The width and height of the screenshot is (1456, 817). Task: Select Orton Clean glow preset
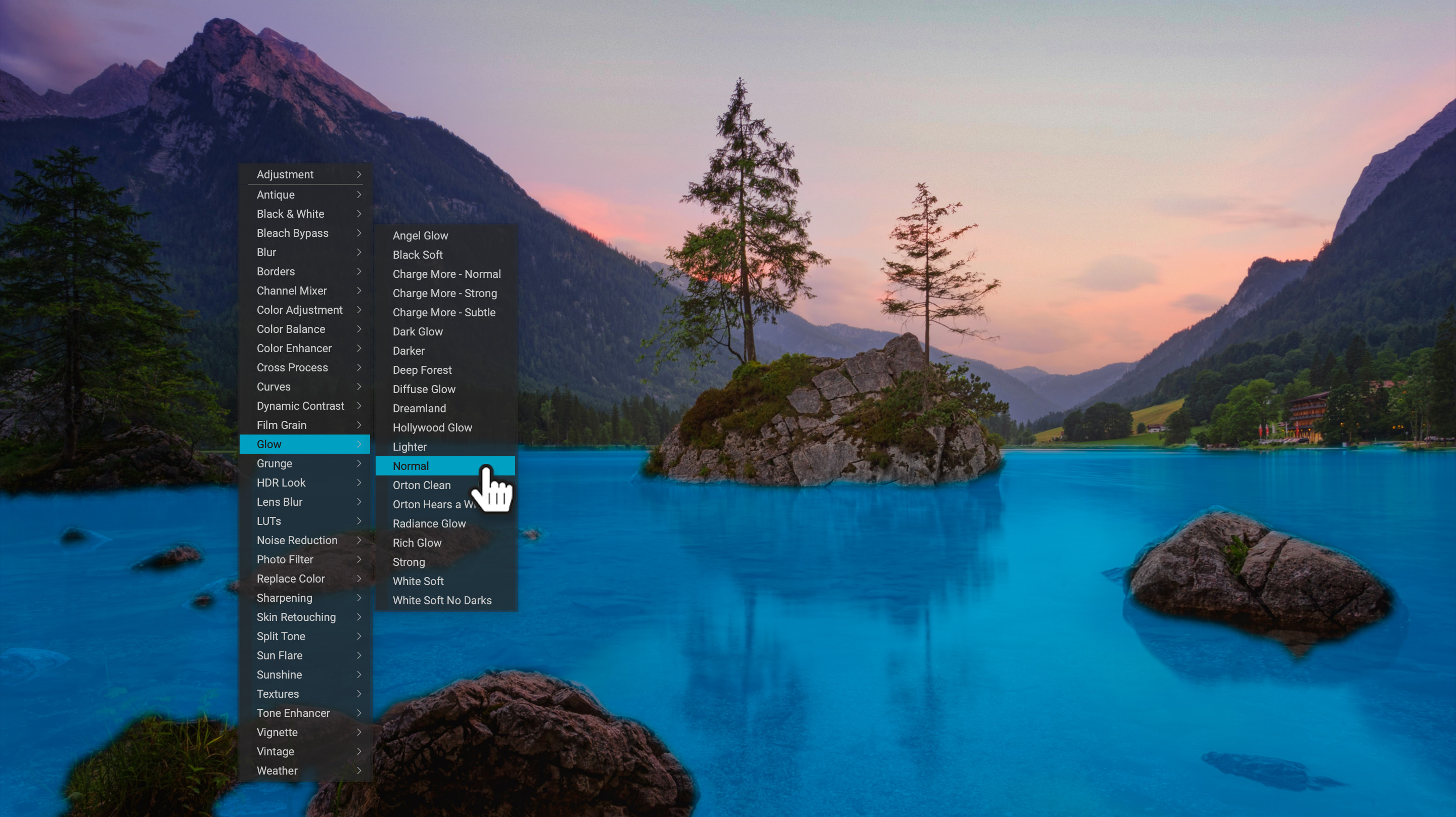[421, 485]
